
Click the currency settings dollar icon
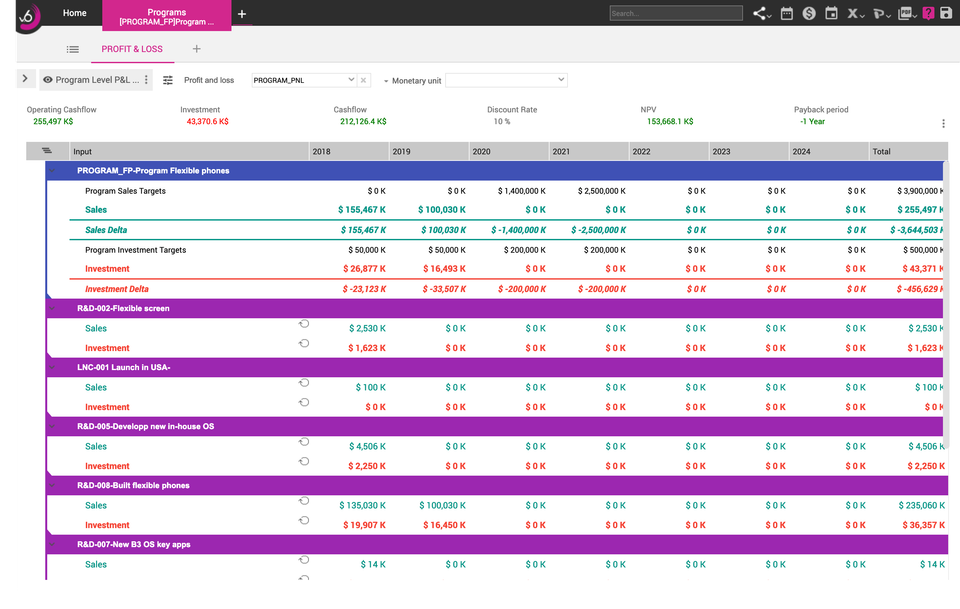(x=810, y=13)
